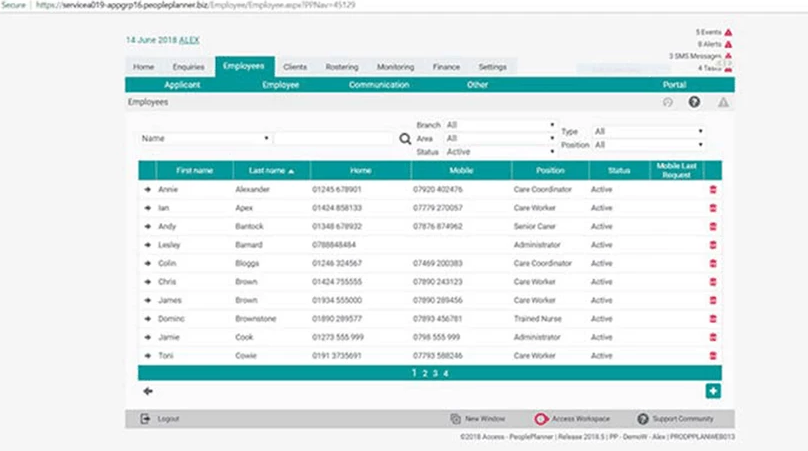Open Toni Cowie's record with the arrow icon
Image resolution: width=808 pixels, height=451 pixels.
[147, 356]
